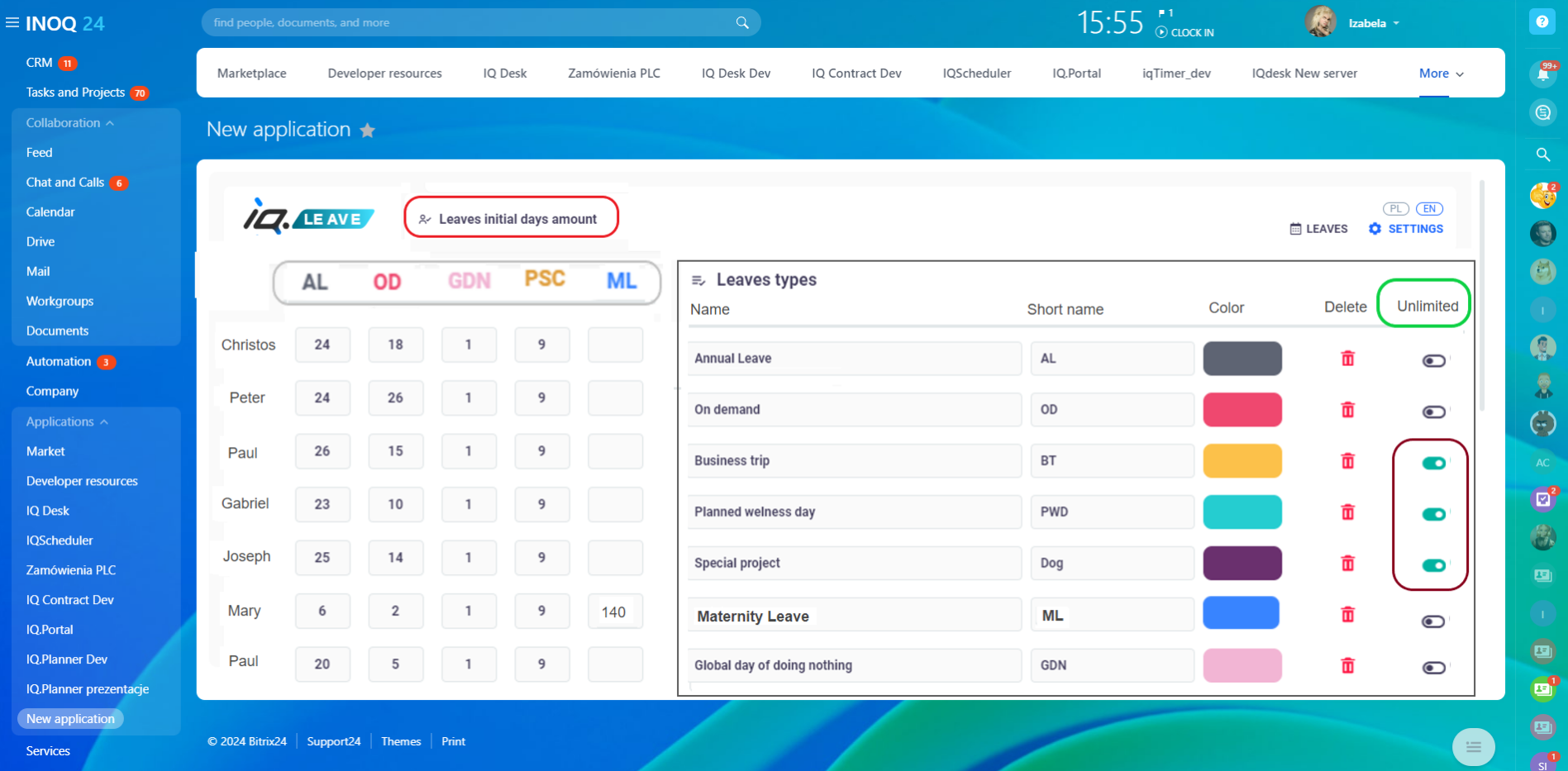The width and height of the screenshot is (1568, 771).
Task: Open Tasks and Projects in sidebar
Action: tap(75, 93)
